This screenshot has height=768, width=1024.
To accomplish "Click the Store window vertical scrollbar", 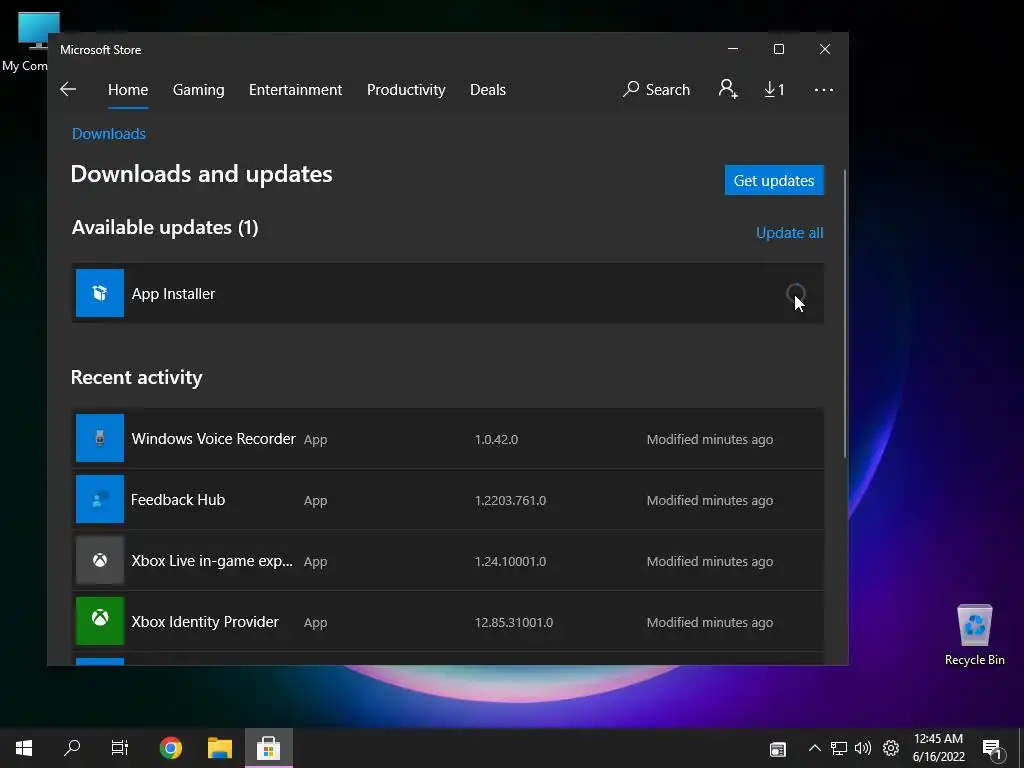I will pyautogui.click(x=845, y=313).
